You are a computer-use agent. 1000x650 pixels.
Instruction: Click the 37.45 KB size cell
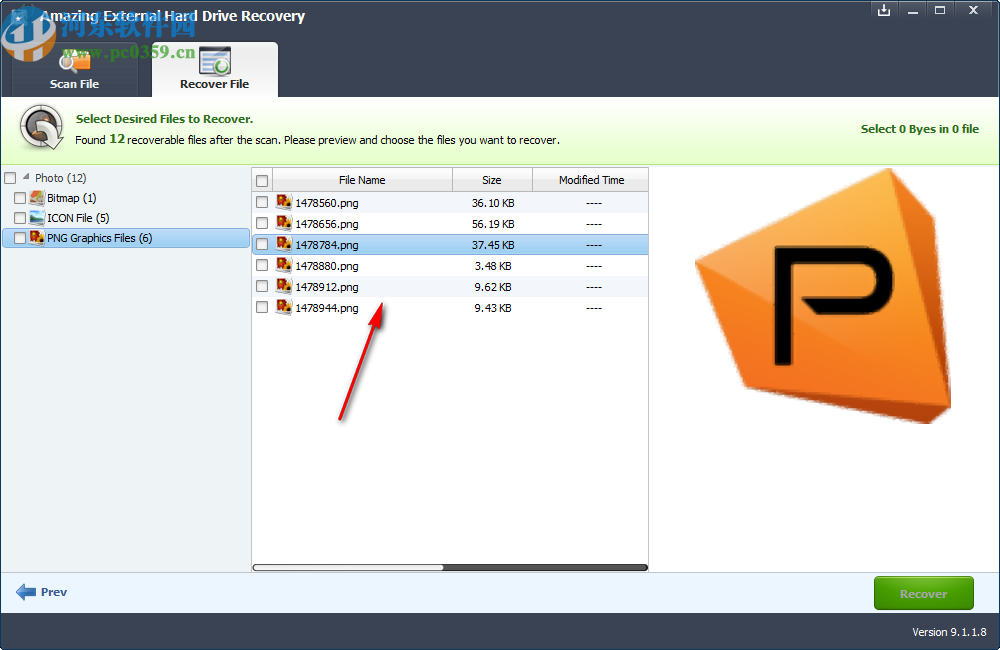pos(493,245)
